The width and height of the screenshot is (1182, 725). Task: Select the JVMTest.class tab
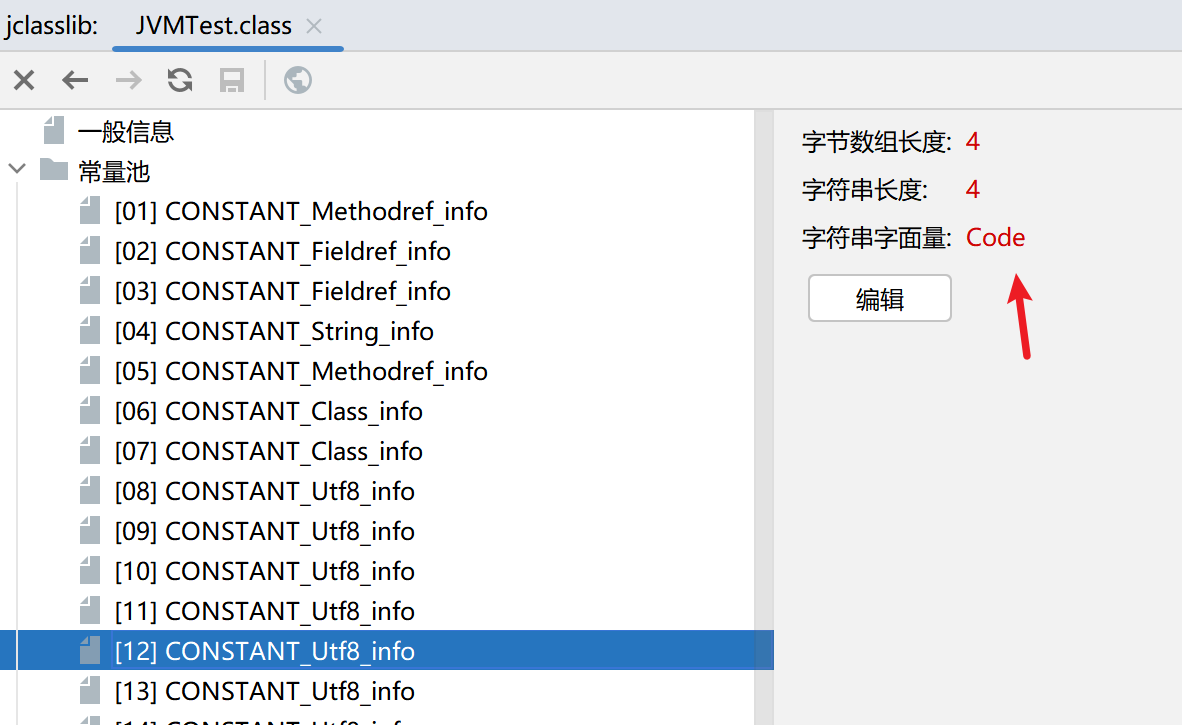click(x=213, y=26)
